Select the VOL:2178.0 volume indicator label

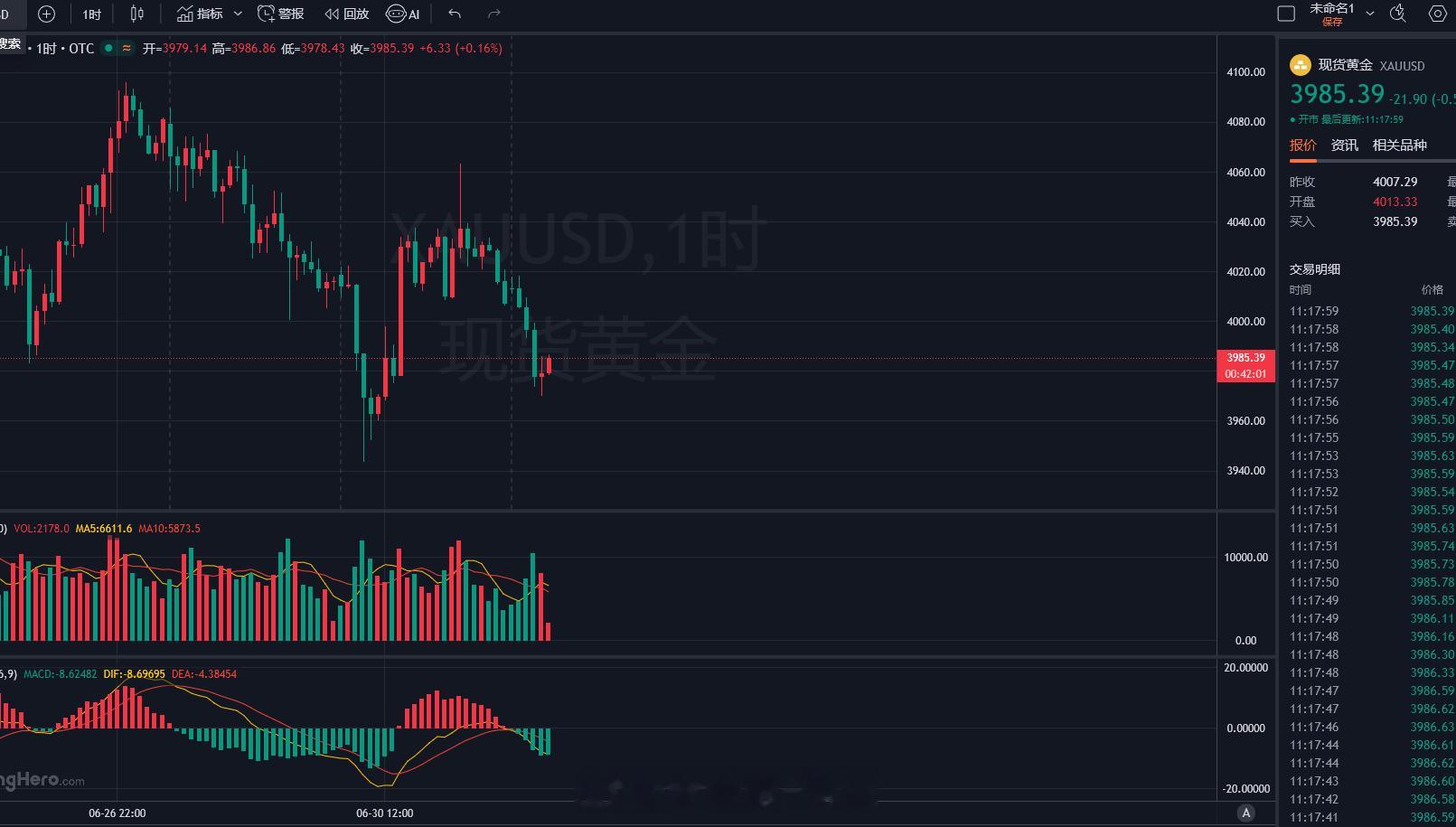point(42,529)
